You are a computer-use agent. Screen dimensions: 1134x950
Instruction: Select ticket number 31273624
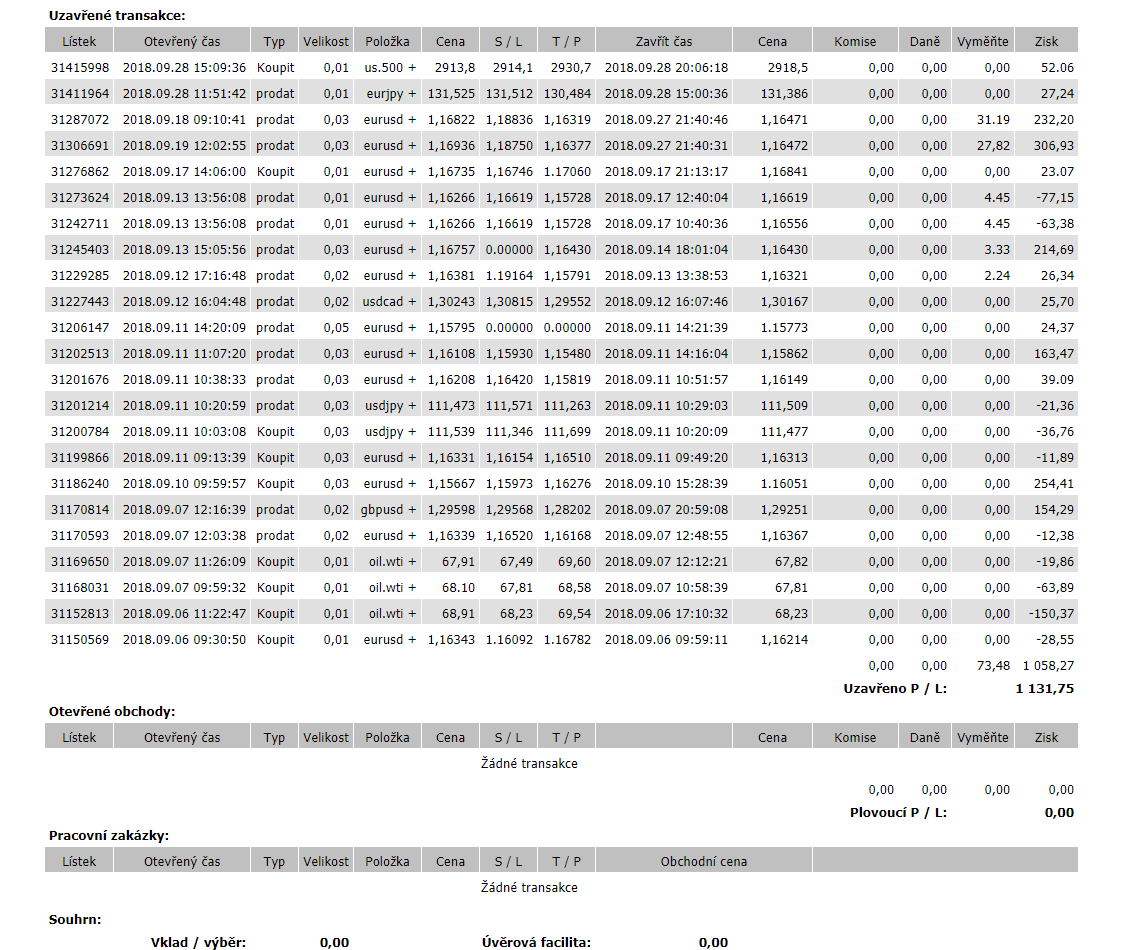(x=80, y=198)
